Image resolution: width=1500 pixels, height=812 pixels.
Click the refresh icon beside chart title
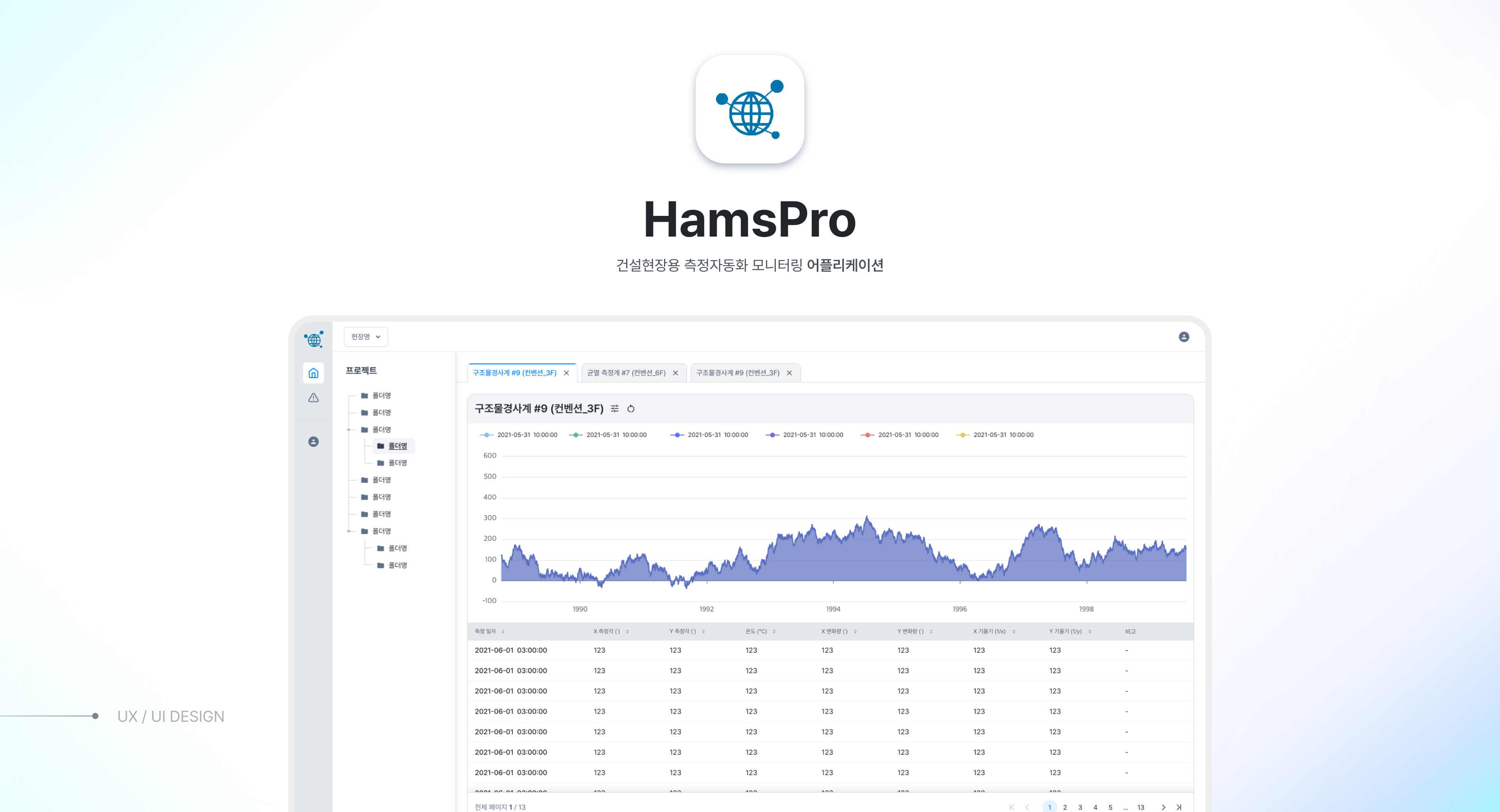(630, 409)
